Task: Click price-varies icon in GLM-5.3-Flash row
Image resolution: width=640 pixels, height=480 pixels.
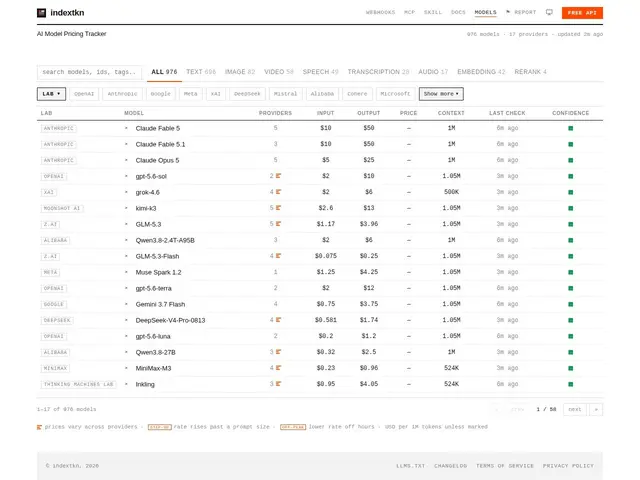Action: point(278,256)
